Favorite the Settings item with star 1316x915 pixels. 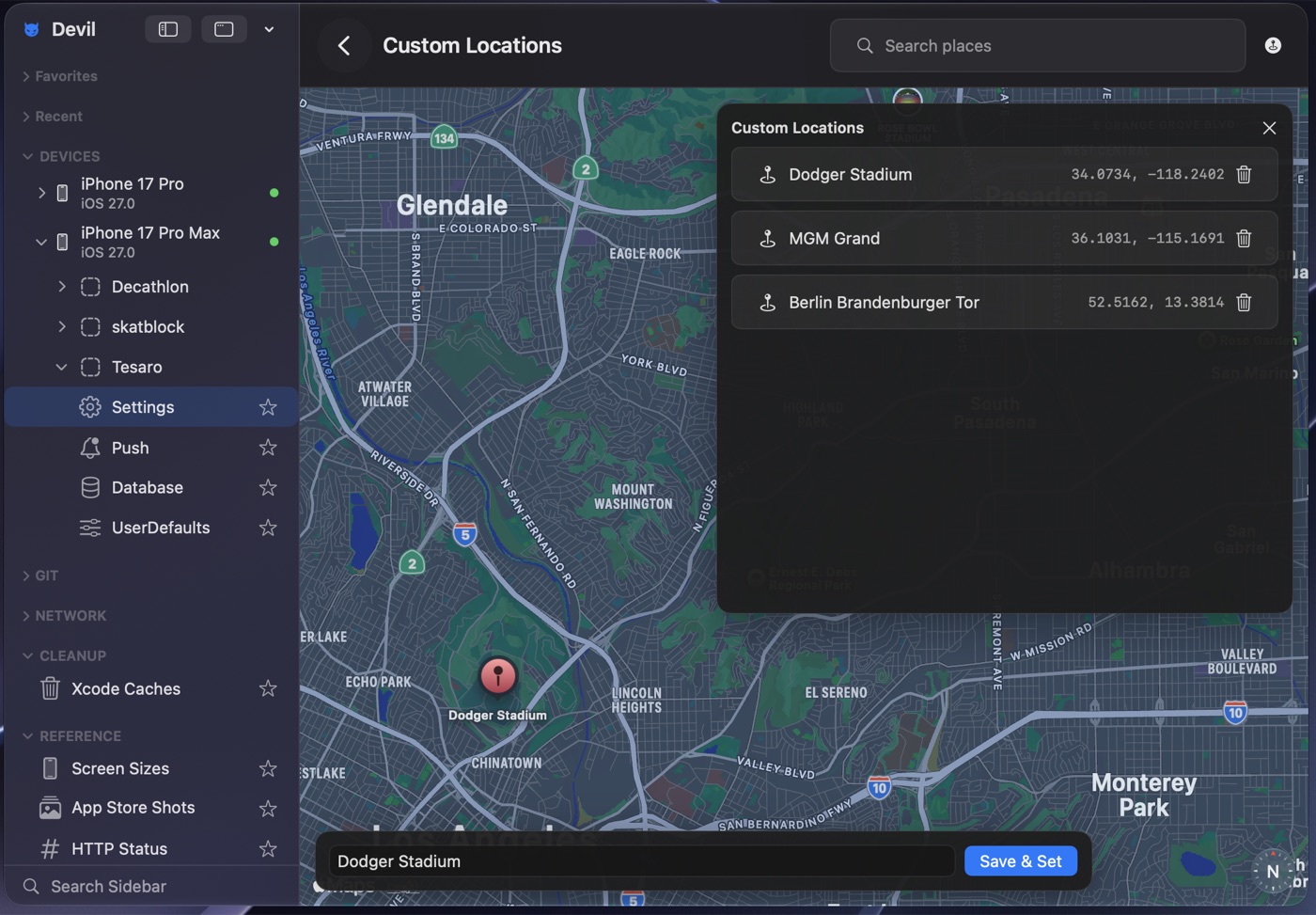tap(268, 407)
